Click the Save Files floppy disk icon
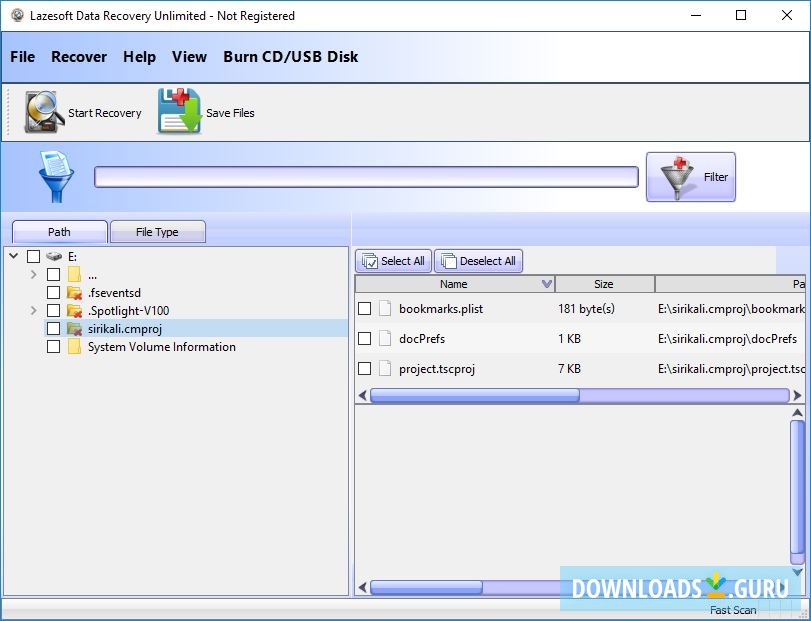The image size is (811, 621). tap(179, 111)
